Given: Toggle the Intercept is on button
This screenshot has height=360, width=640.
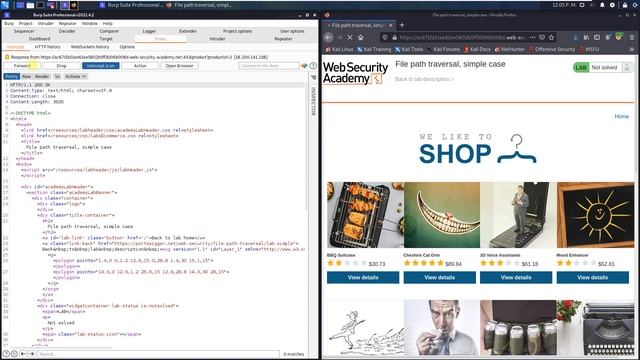Looking at the screenshot, I should (101, 66).
